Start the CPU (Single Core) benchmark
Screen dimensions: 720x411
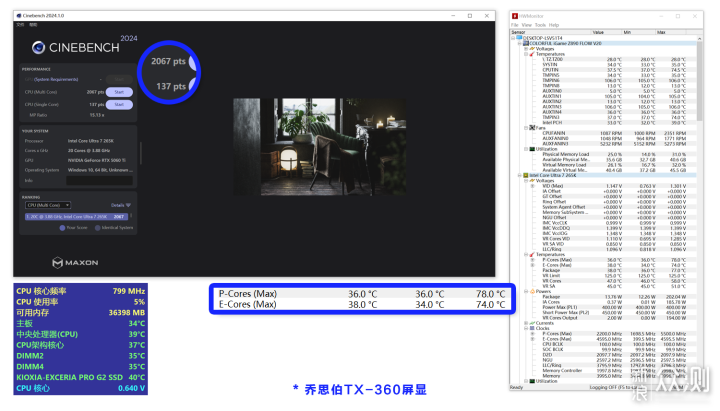coord(119,105)
